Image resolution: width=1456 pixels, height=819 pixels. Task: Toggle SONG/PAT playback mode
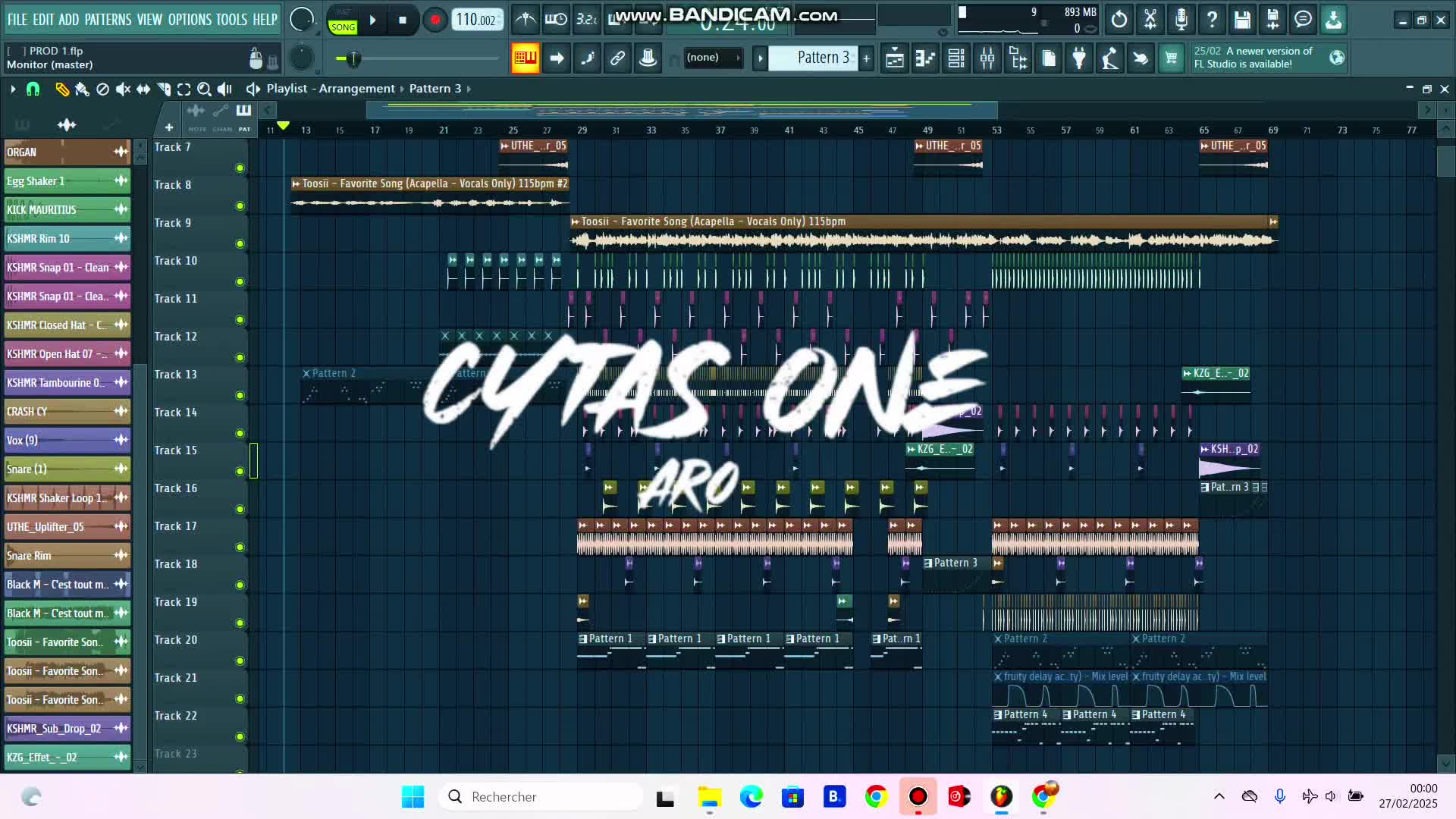(343, 20)
